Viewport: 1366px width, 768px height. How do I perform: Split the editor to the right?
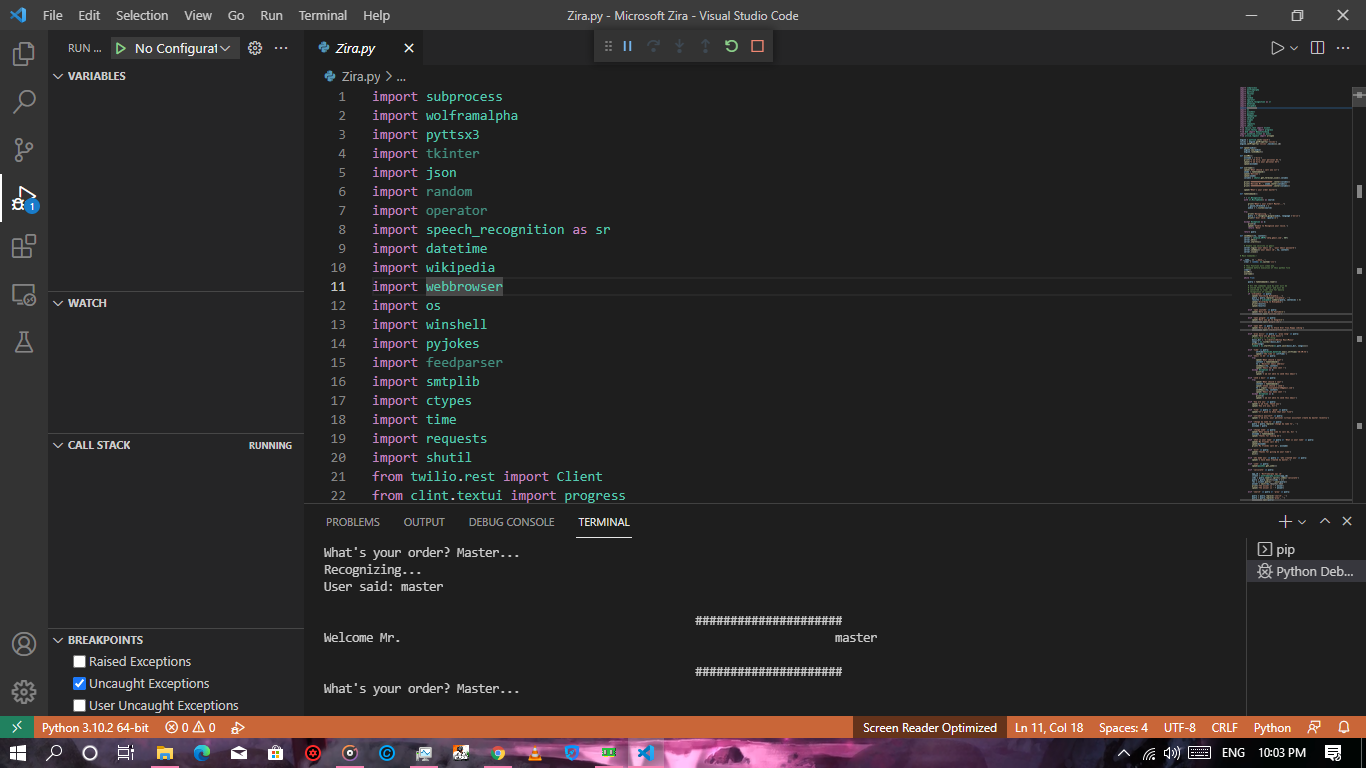pos(1317,48)
